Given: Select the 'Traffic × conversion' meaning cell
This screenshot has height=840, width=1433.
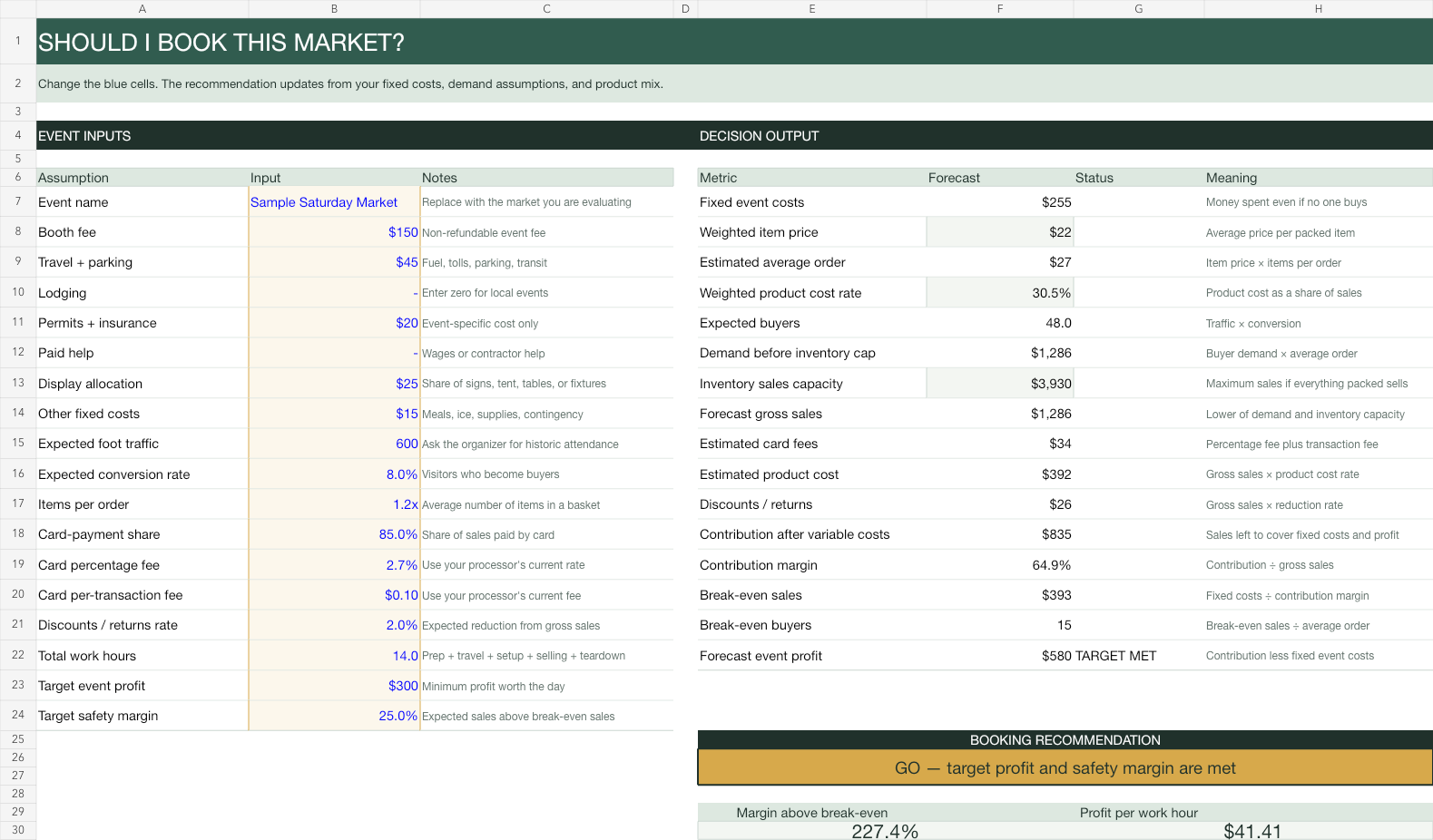Looking at the screenshot, I should [1319, 323].
